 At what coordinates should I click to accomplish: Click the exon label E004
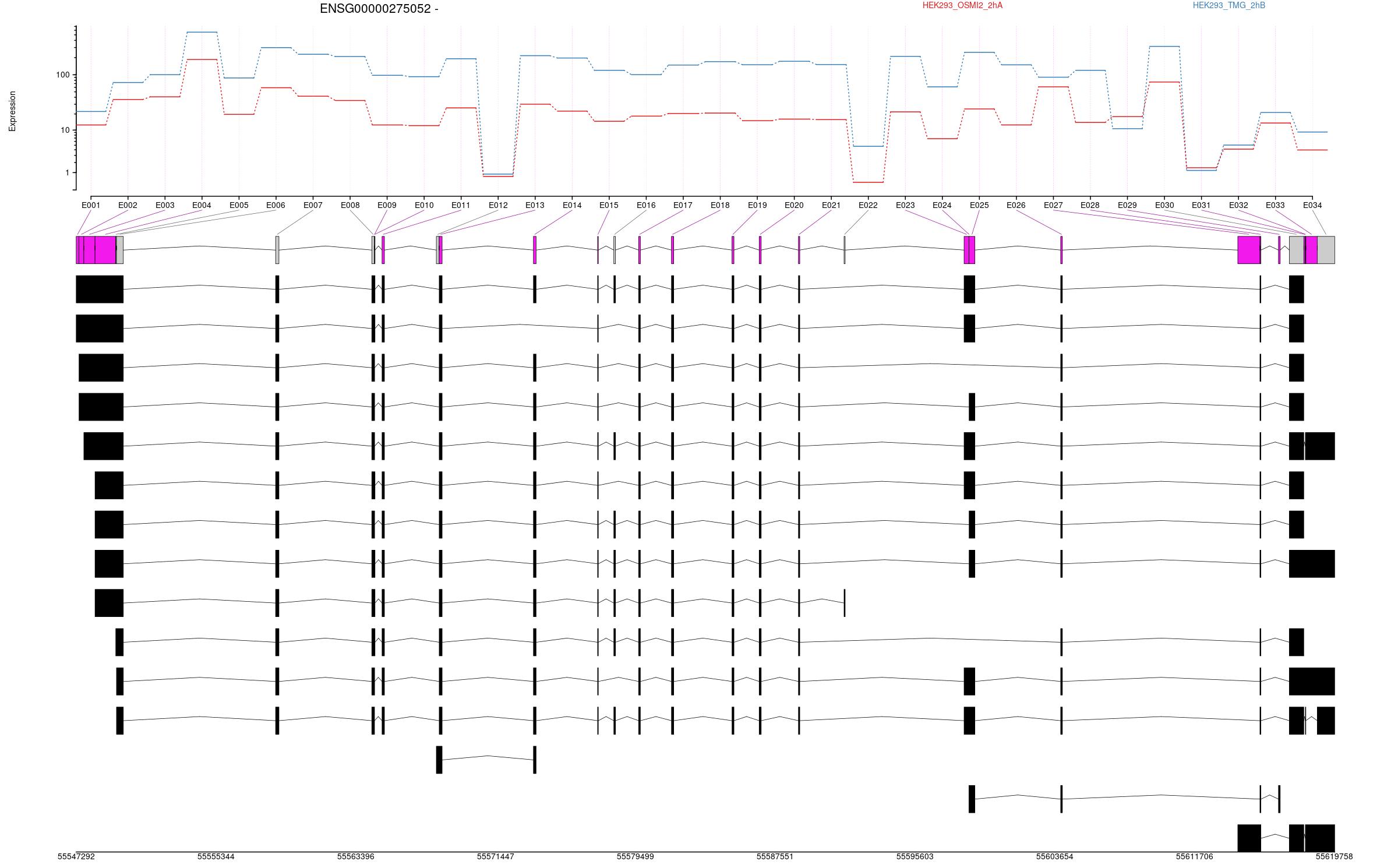click(x=202, y=205)
